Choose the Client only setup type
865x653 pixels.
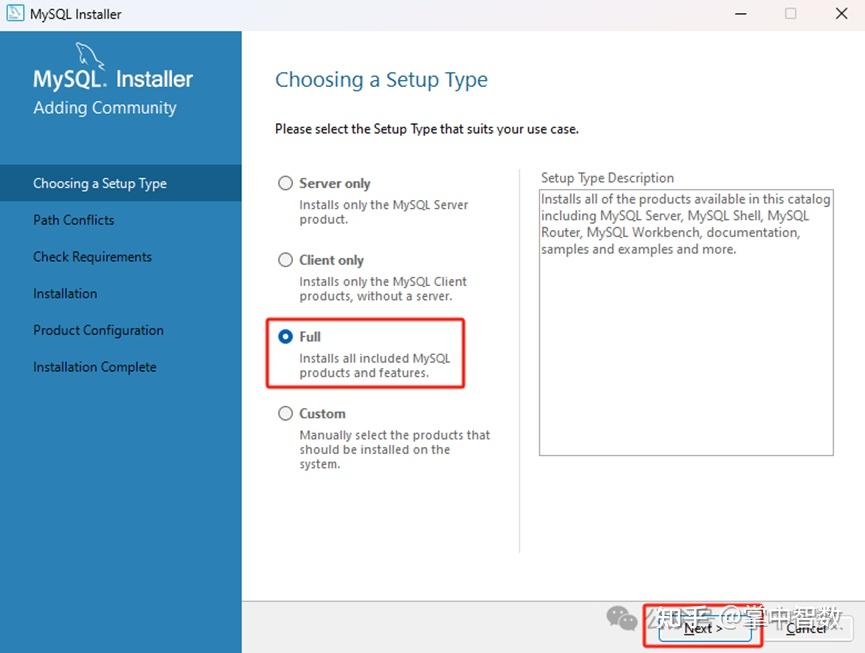pyautogui.click(x=285, y=260)
